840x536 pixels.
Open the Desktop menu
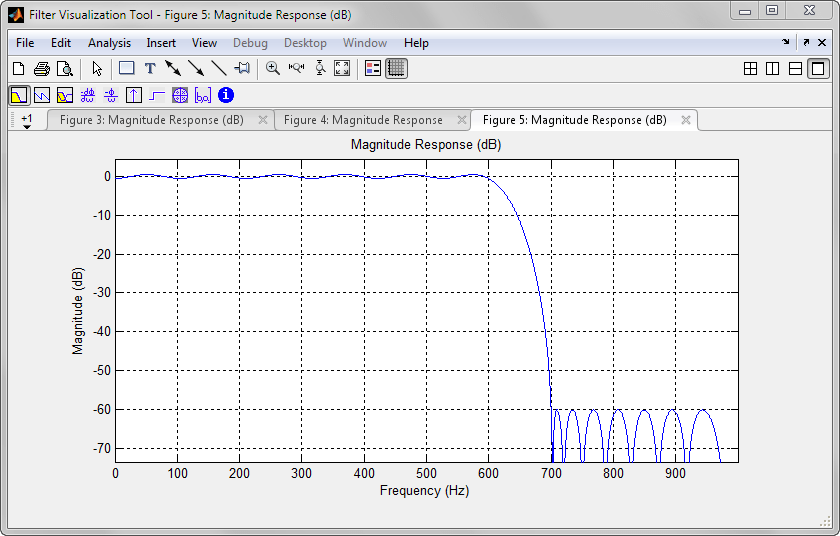pos(305,43)
